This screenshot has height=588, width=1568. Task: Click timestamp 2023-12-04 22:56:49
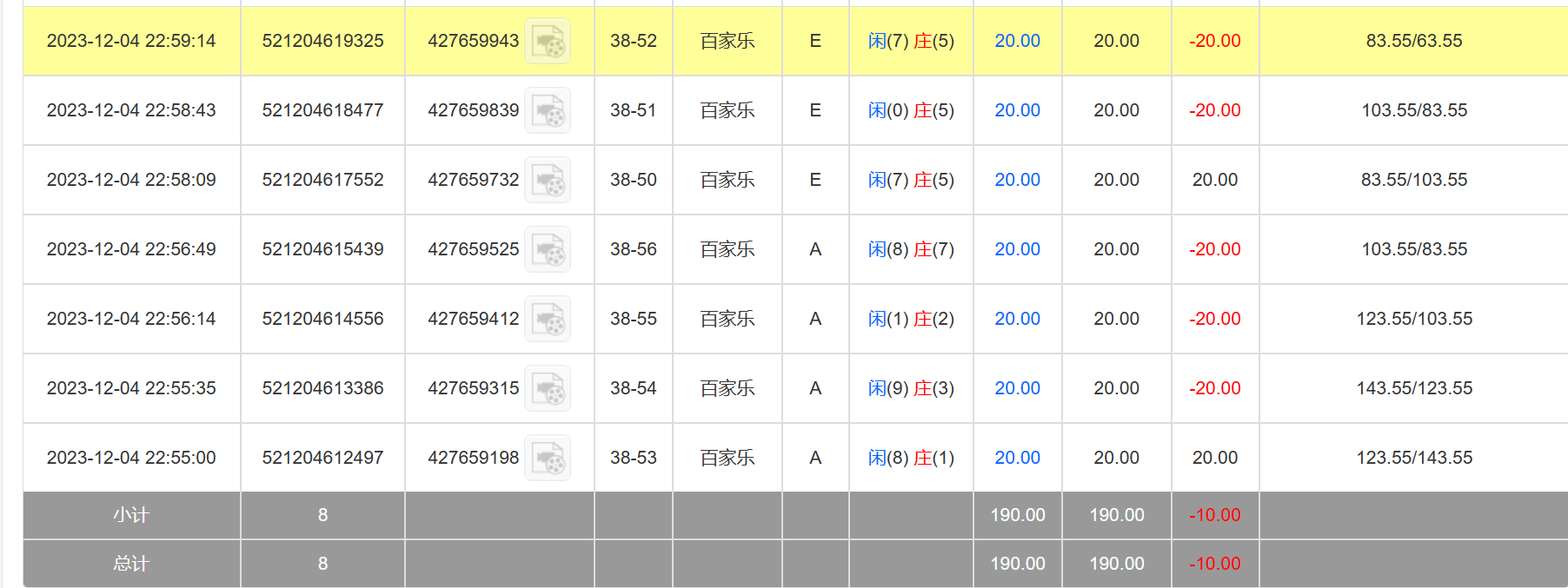pos(131,249)
